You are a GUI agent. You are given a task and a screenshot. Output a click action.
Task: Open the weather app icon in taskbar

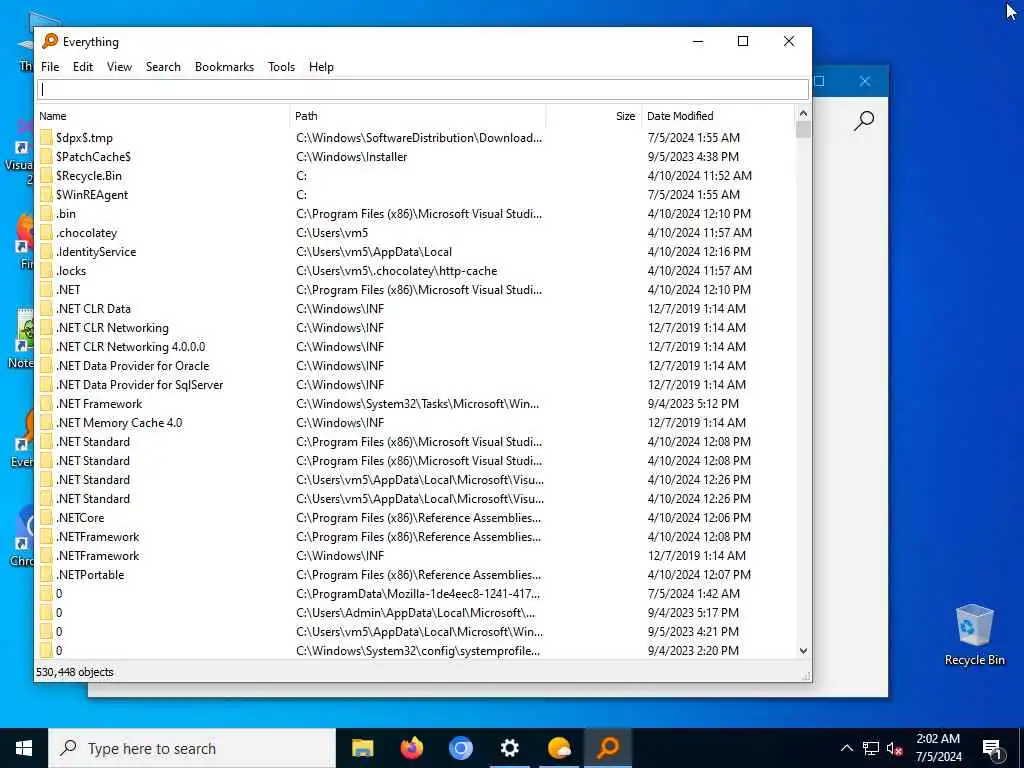click(559, 748)
